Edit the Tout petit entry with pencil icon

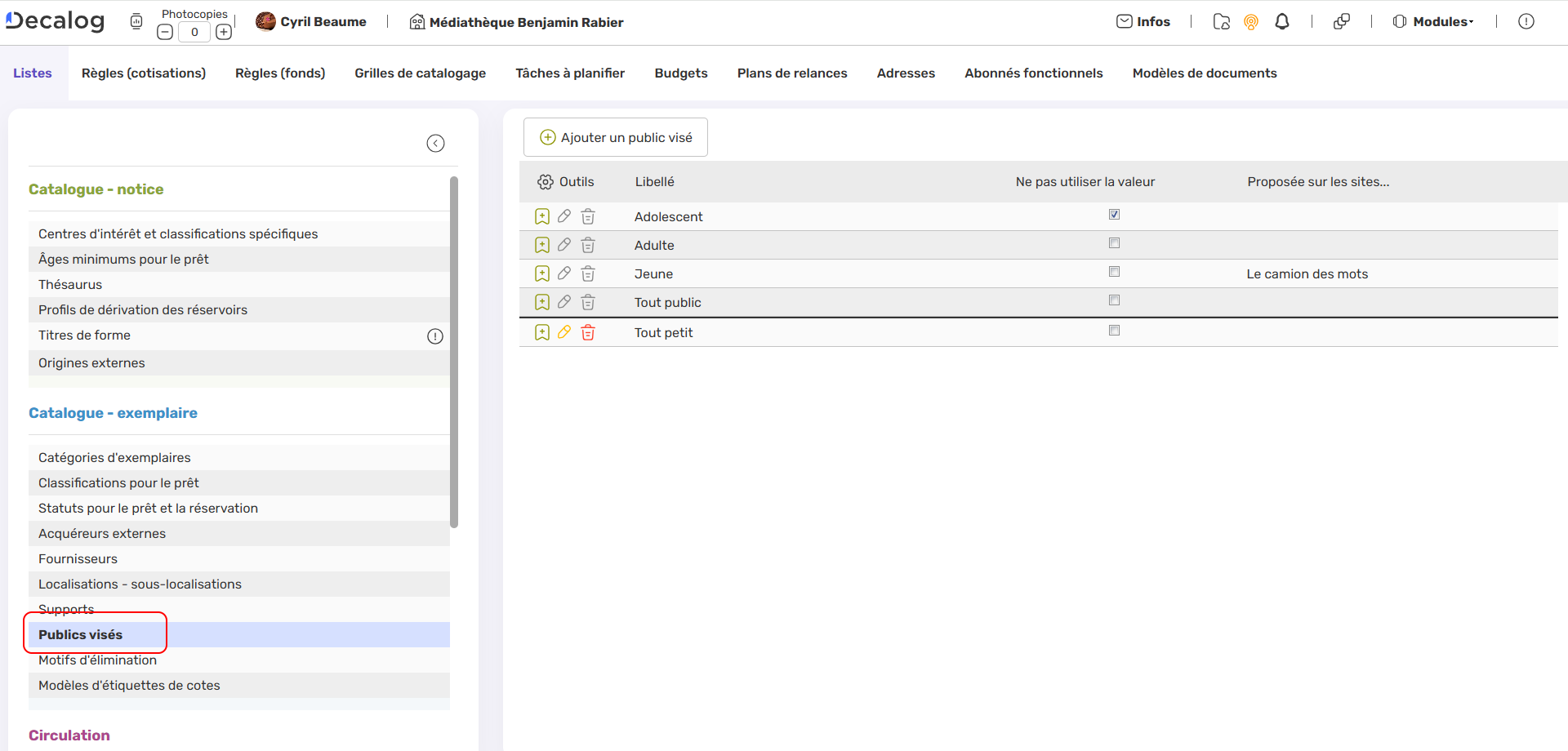pyautogui.click(x=564, y=331)
